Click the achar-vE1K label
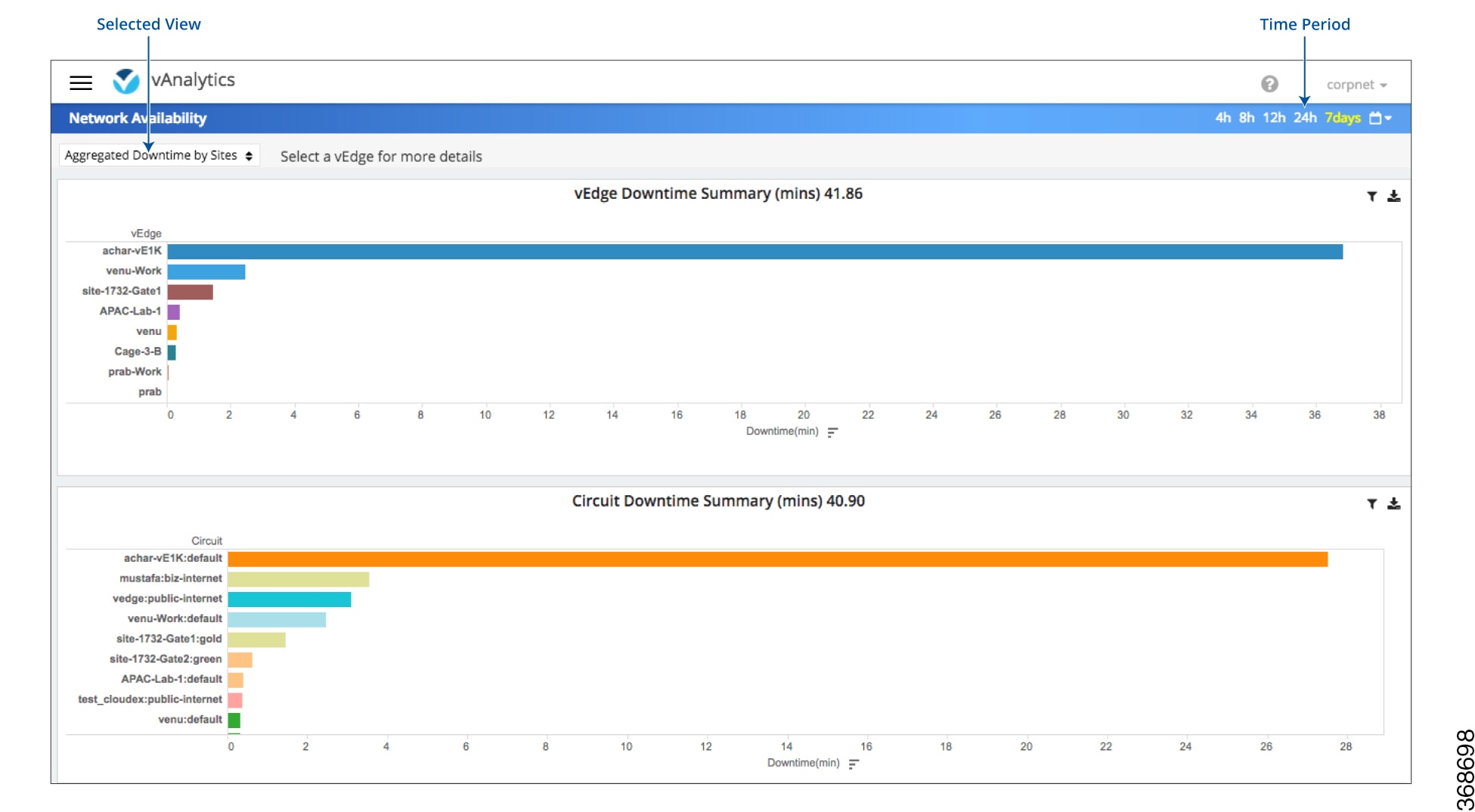Screen dimensions: 1475x812 pos(132,251)
